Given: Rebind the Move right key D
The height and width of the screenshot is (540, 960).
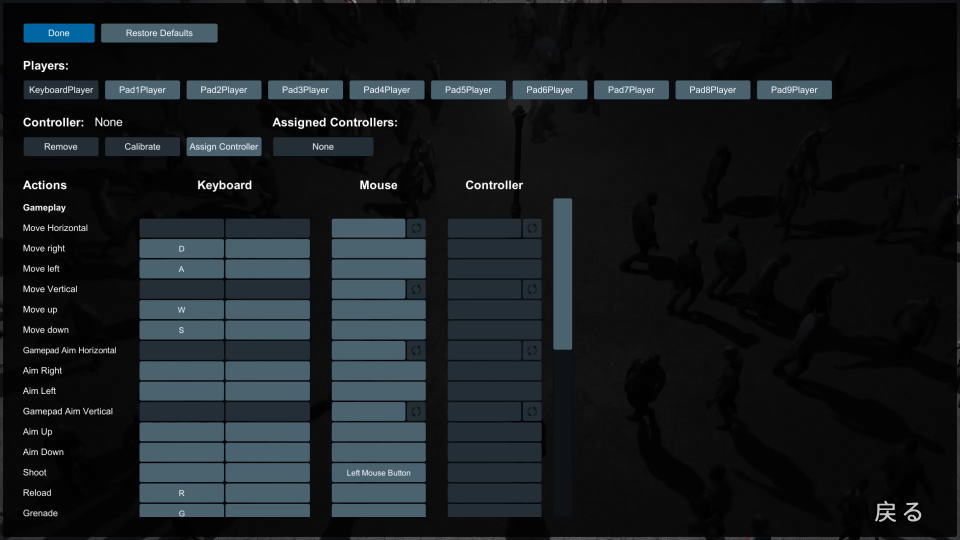Looking at the screenshot, I should (x=181, y=249).
